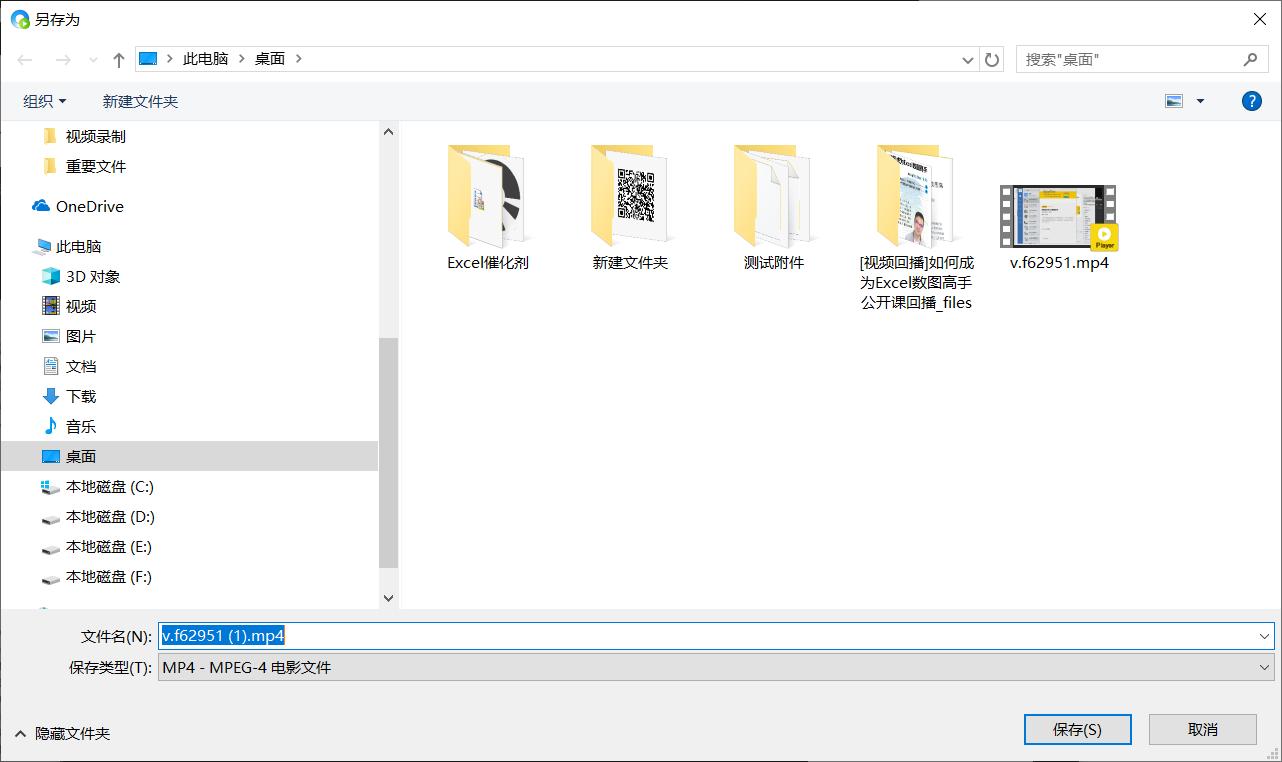This screenshot has height=762, width=1282.
Task: Open the blue Help question mark icon
Action: pos(1251,100)
